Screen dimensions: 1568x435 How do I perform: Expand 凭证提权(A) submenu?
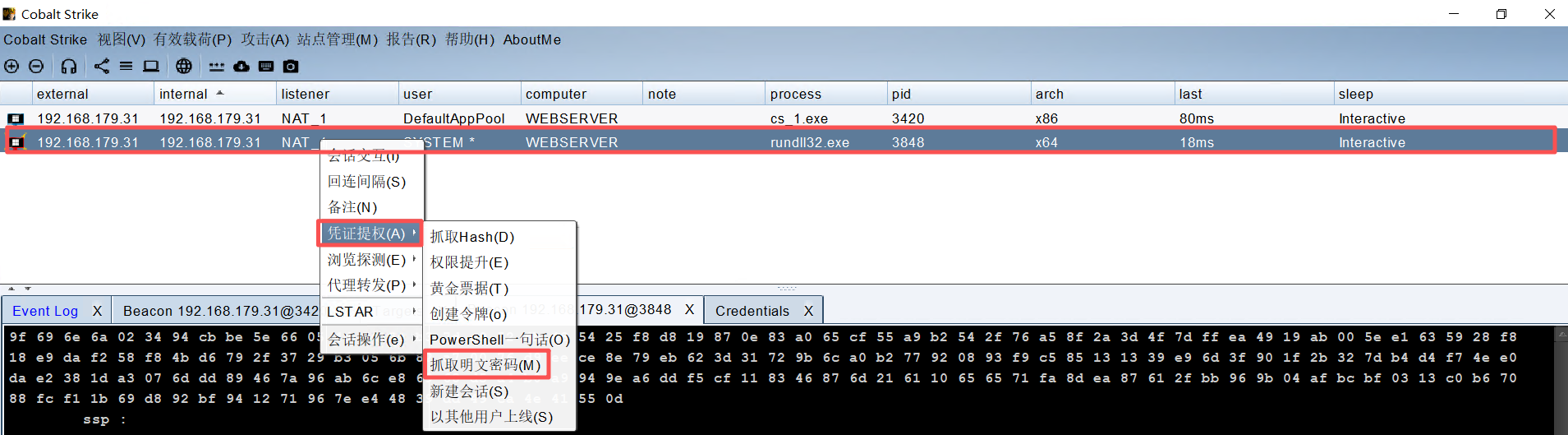pyautogui.click(x=371, y=234)
